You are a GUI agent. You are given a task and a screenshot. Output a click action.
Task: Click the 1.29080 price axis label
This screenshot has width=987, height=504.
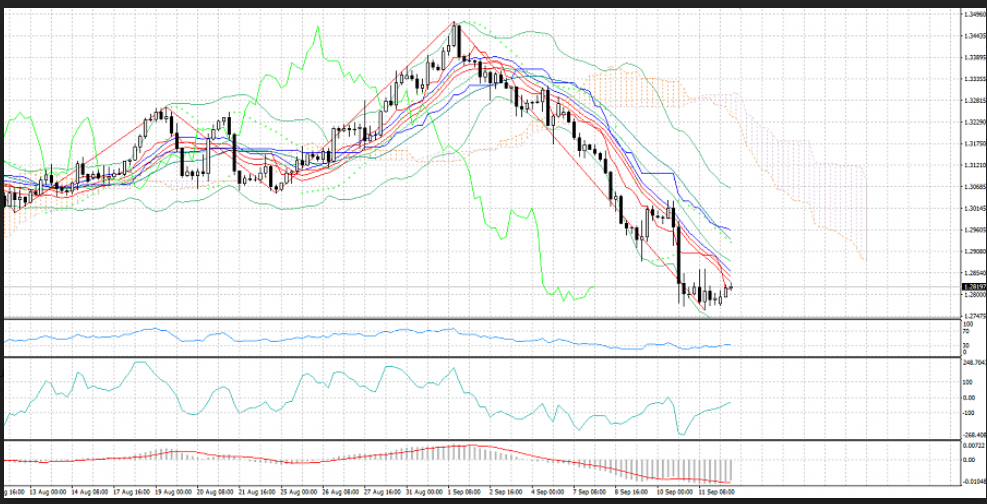pyautogui.click(x=973, y=252)
